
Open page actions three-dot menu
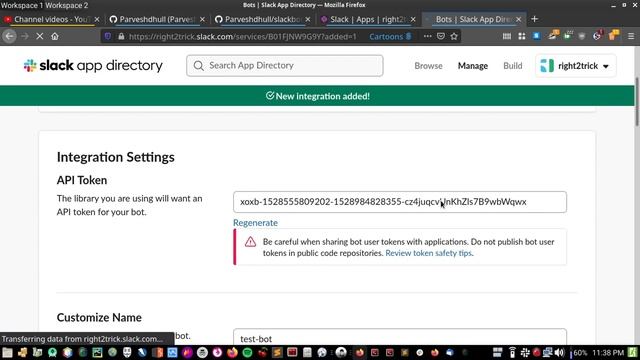coord(427,36)
